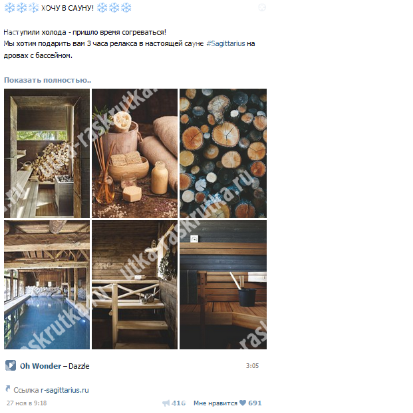Click the share megaphone icon

click(x=166, y=403)
